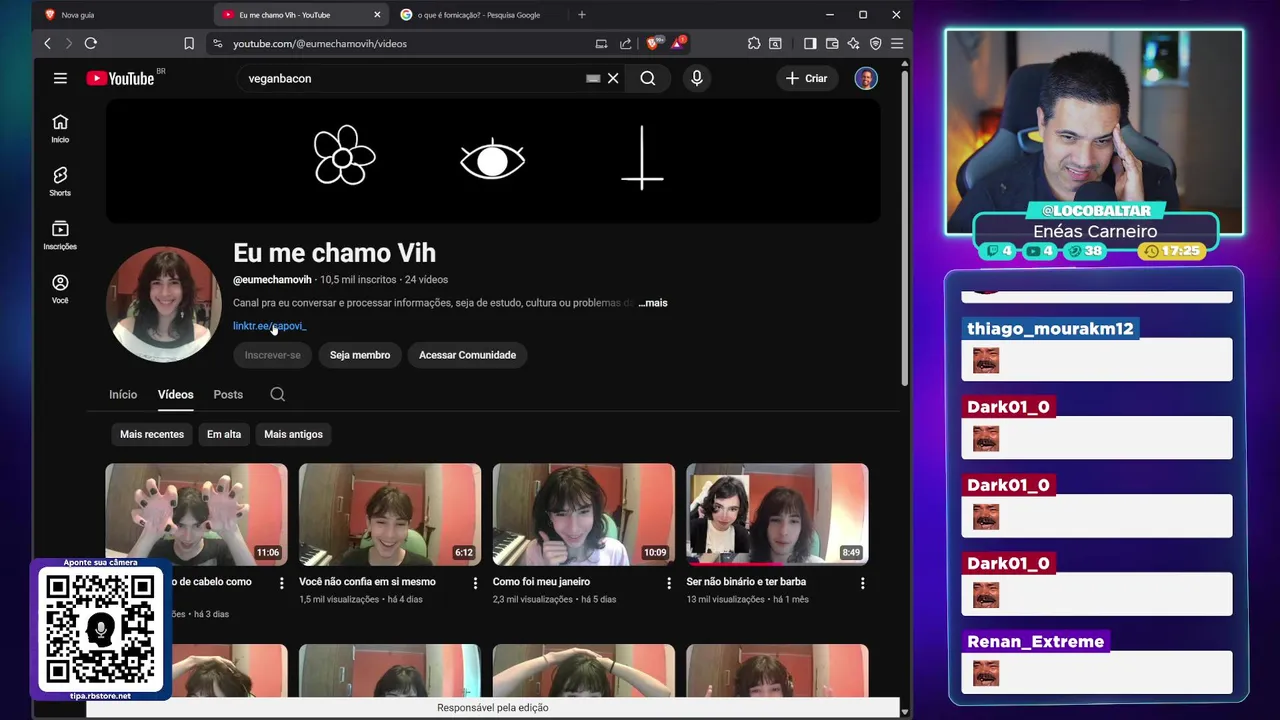Search within channel using the tab magnifier
The width and height of the screenshot is (1280, 720).
coord(278,394)
